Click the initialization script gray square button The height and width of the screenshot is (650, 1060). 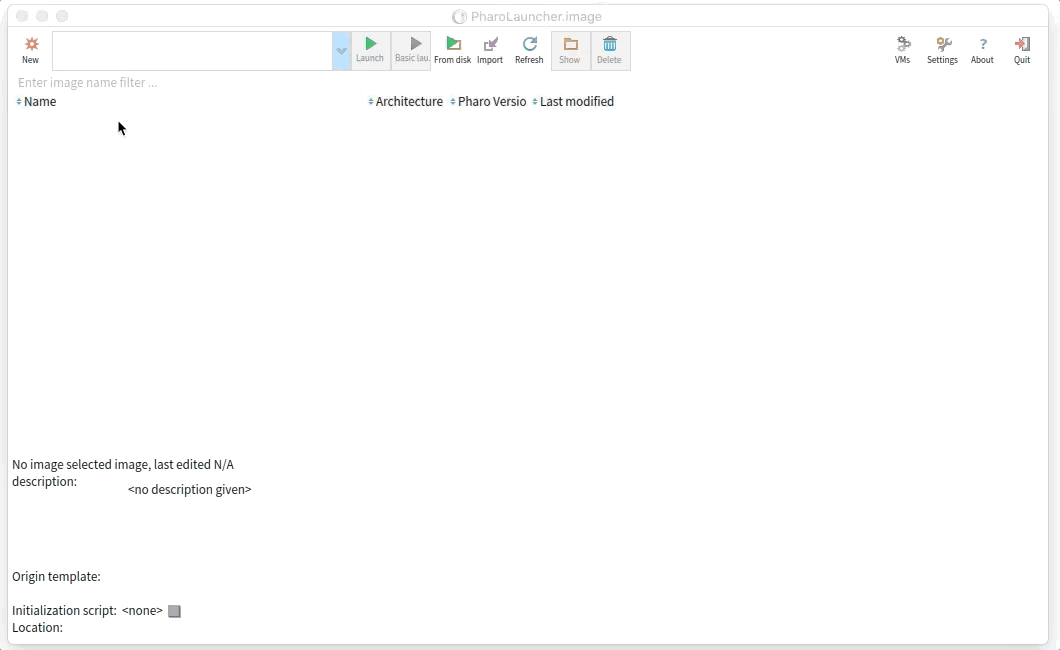click(x=174, y=611)
